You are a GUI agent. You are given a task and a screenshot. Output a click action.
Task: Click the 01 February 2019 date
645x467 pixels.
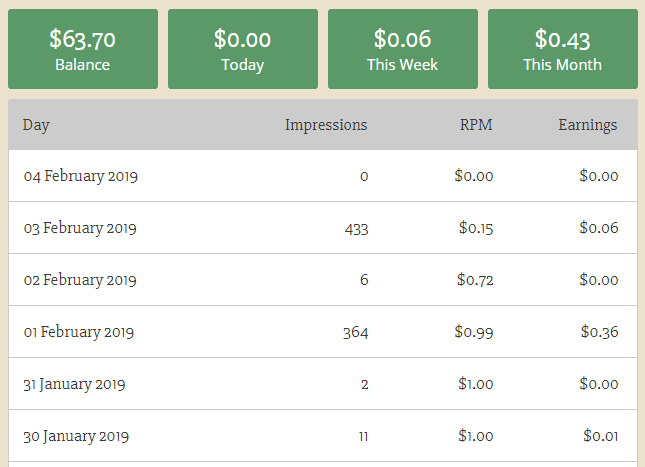[x=79, y=333]
